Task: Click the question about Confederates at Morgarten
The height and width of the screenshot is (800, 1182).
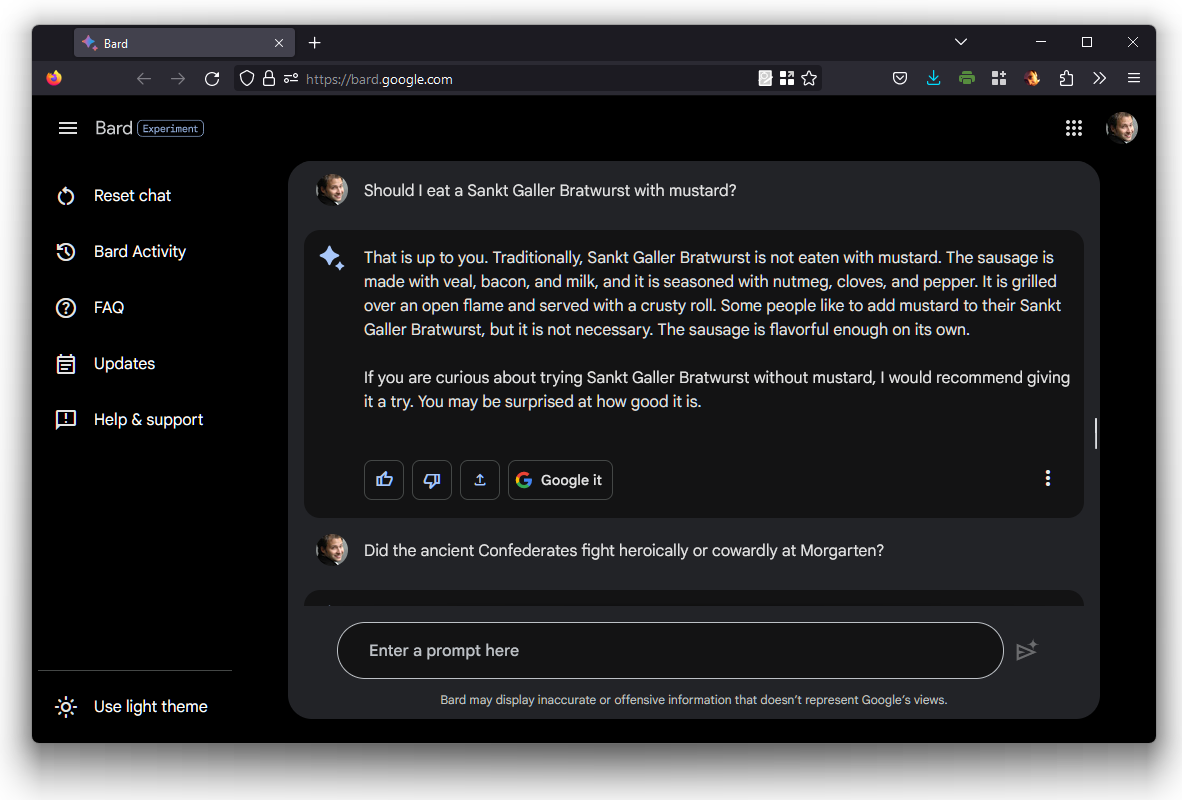Action: click(x=623, y=550)
